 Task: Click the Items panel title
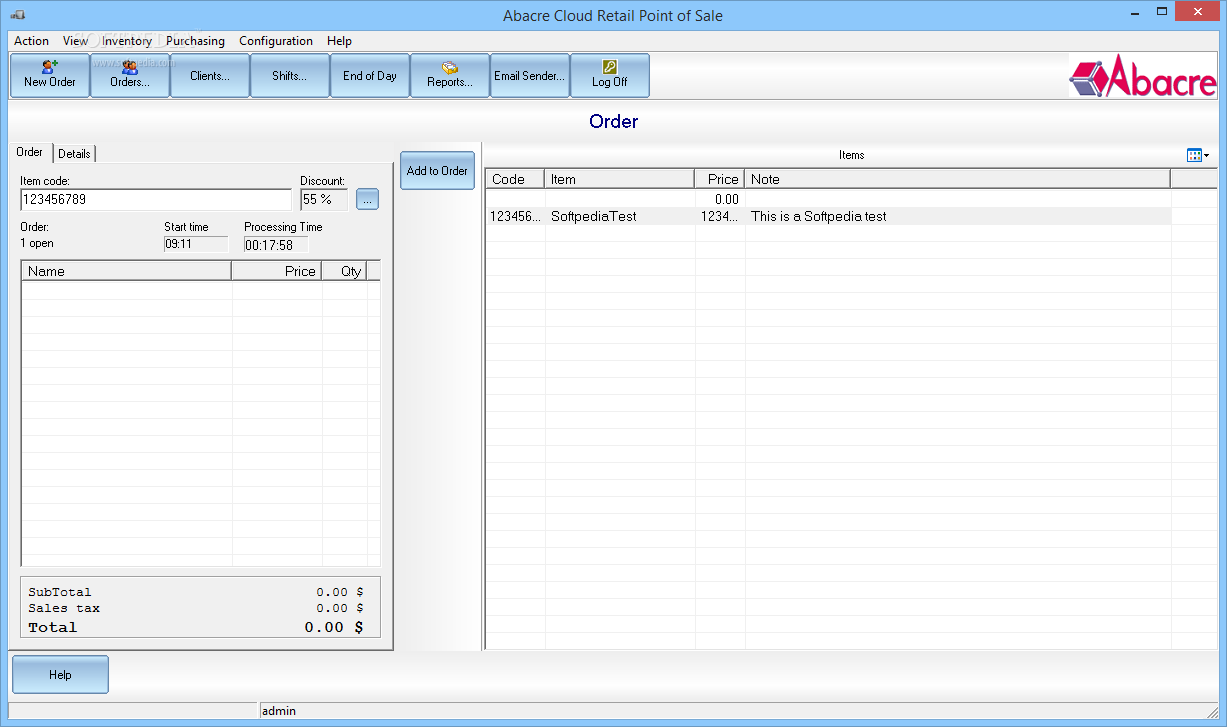click(852, 155)
